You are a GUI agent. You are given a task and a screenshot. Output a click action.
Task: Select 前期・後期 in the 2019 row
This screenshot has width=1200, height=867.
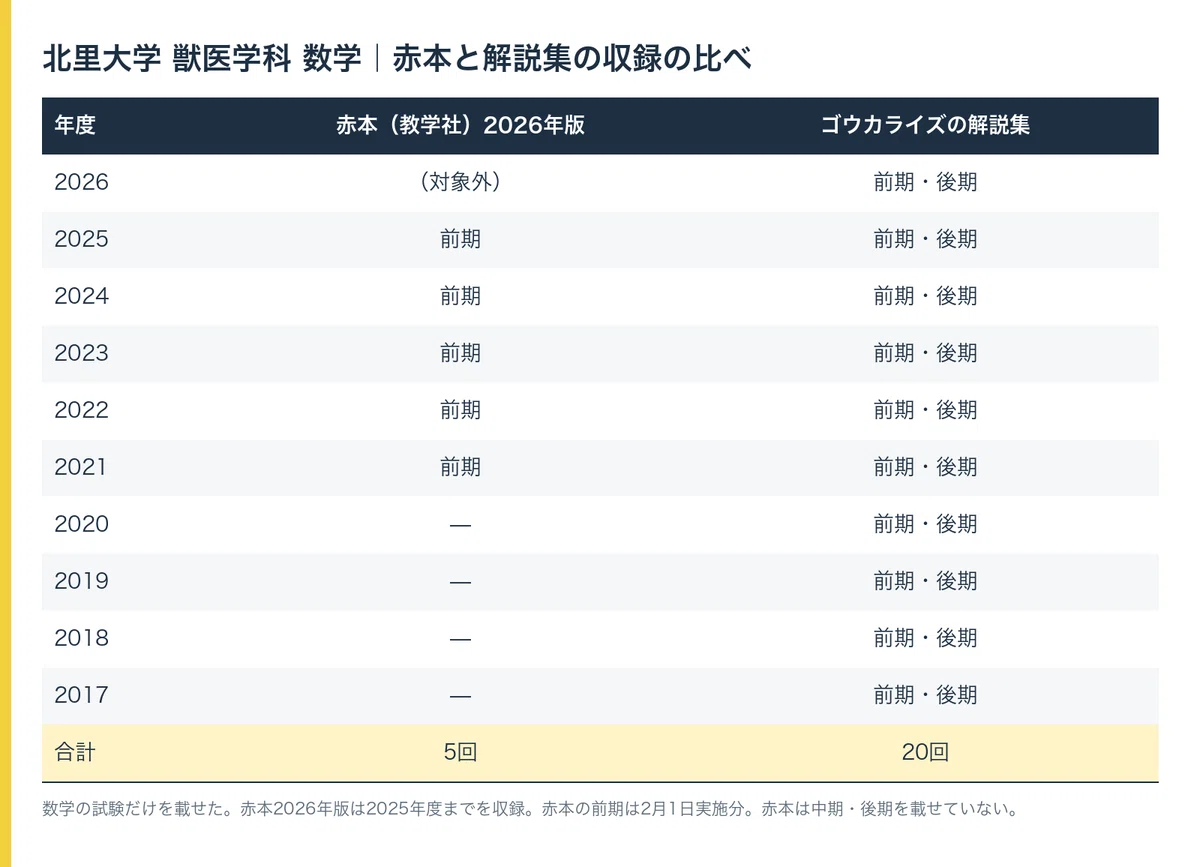coord(925,582)
